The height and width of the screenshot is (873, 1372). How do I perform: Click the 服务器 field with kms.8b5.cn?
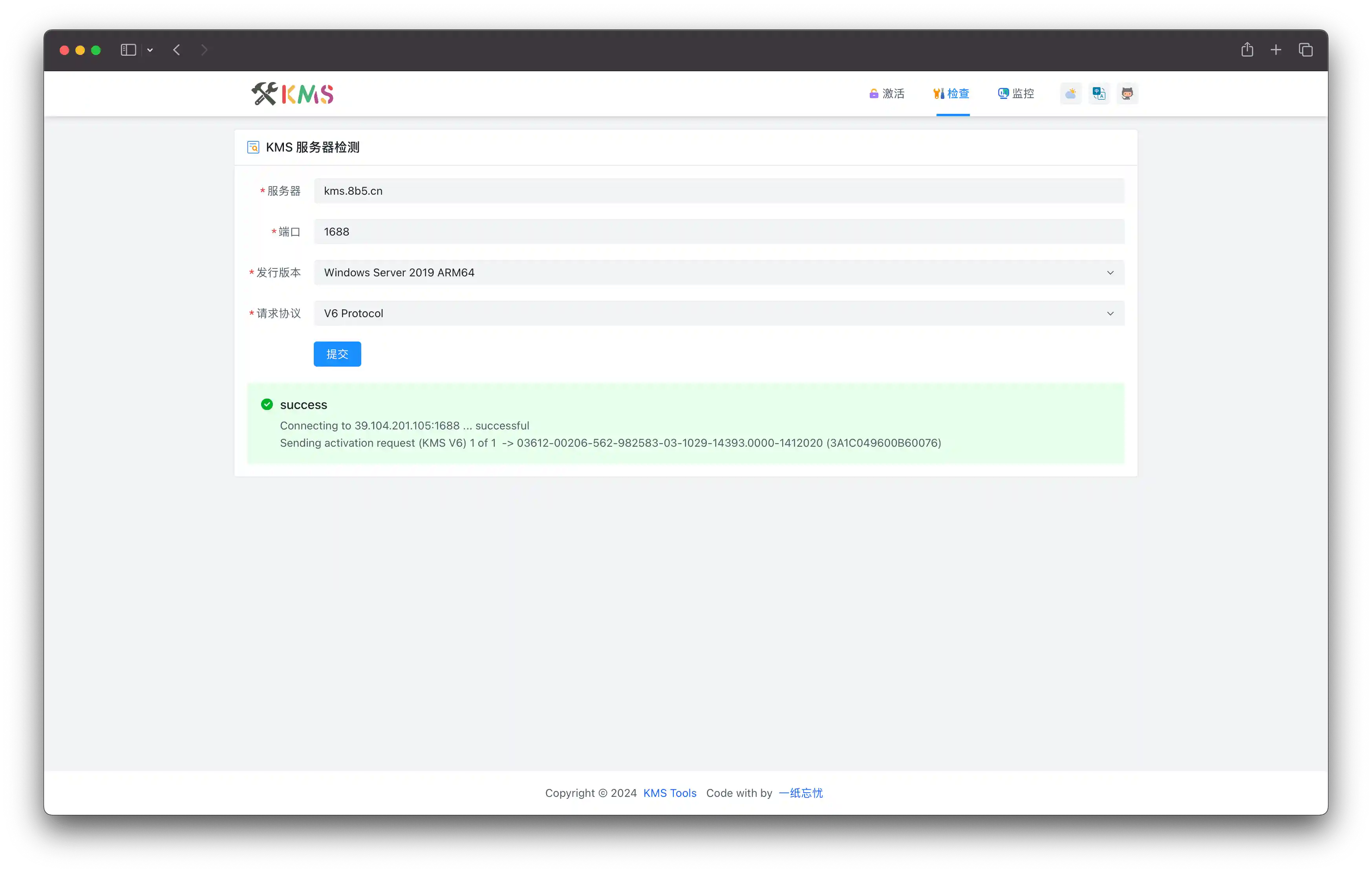coord(719,191)
